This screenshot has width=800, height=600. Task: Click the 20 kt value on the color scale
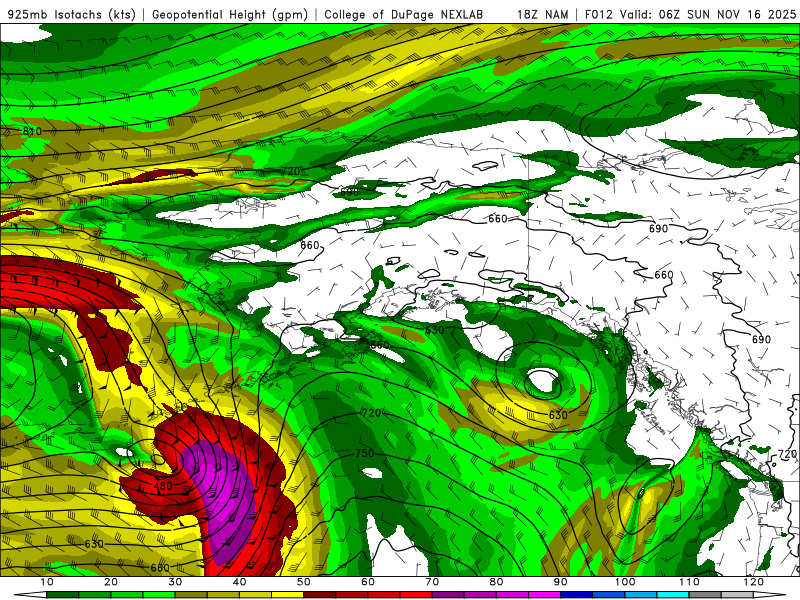point(111,582)
